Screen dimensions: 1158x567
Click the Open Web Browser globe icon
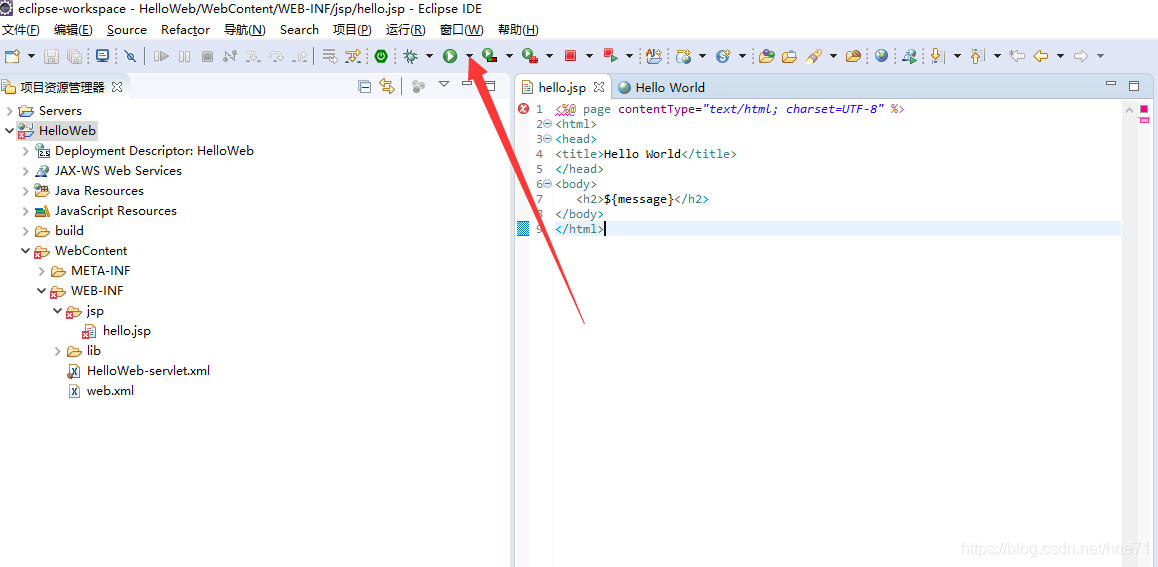(x=881, y=55)
